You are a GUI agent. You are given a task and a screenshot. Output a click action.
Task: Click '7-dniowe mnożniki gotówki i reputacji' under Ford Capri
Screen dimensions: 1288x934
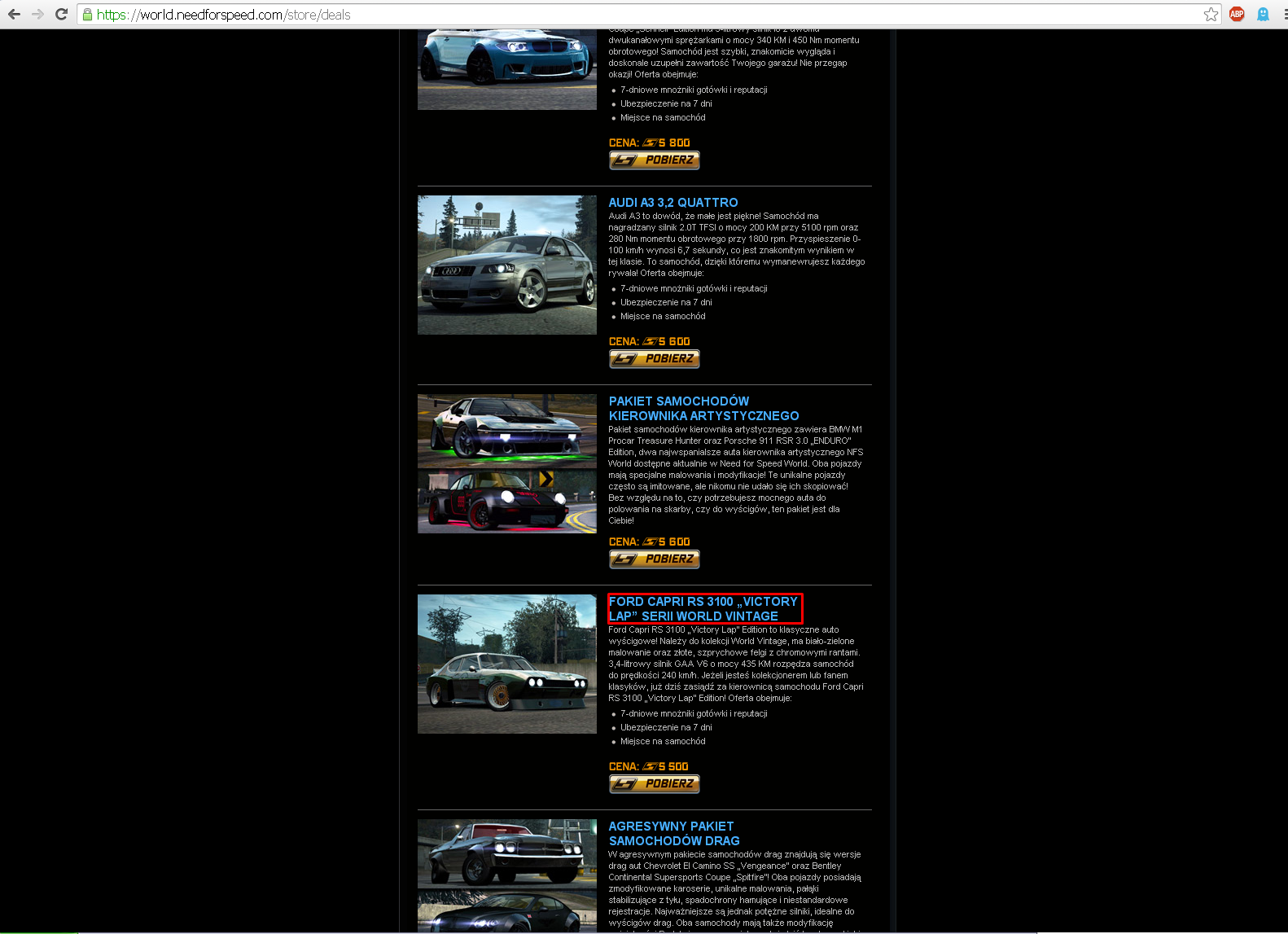tap(694, 714)
